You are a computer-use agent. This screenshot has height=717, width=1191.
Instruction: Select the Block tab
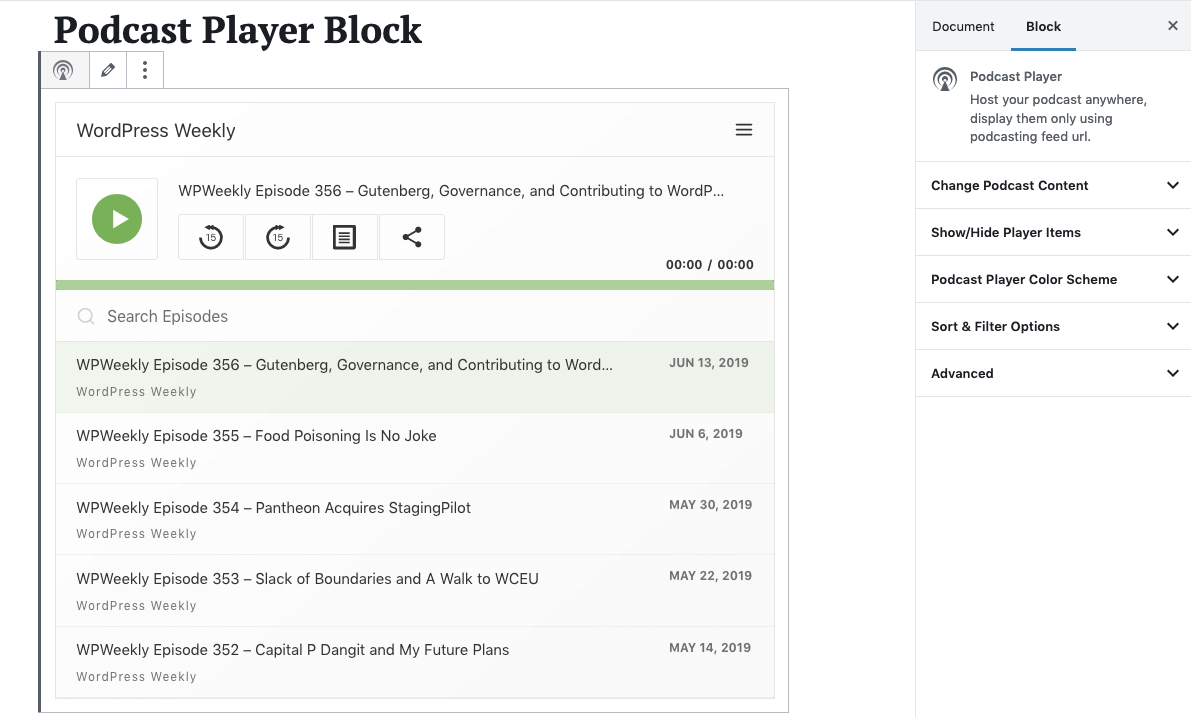1043,27
